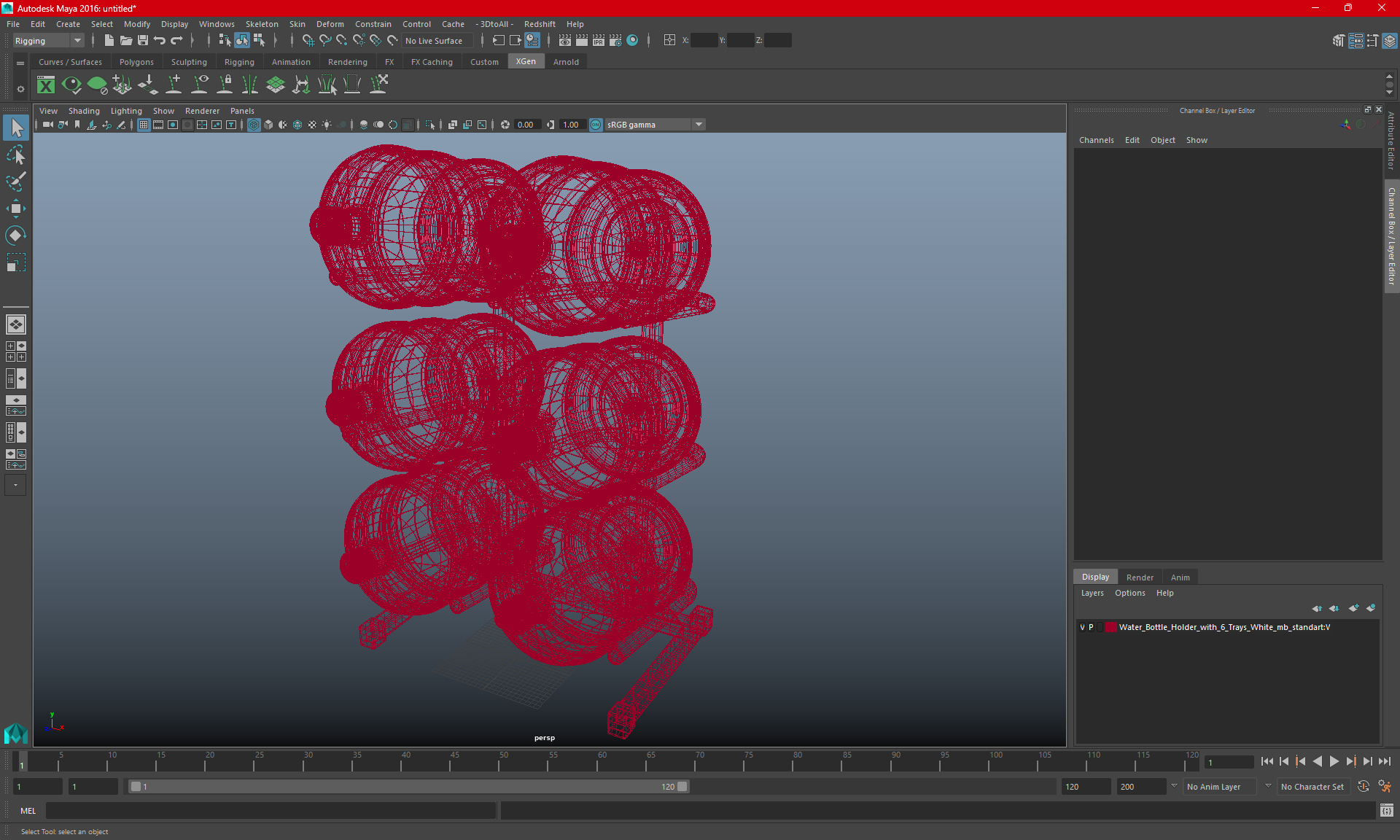Image resolution: width=1400 pixels, height=840 pixels.
Task: Toggle the layer's V visibility box
Action: coord(1082,627)
